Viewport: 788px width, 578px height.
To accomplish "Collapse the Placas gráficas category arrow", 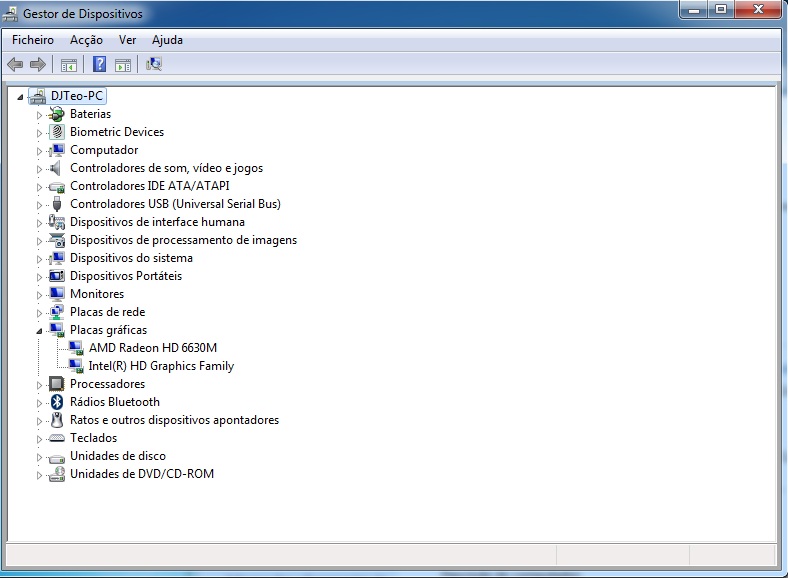I will (x=39, y=331).
